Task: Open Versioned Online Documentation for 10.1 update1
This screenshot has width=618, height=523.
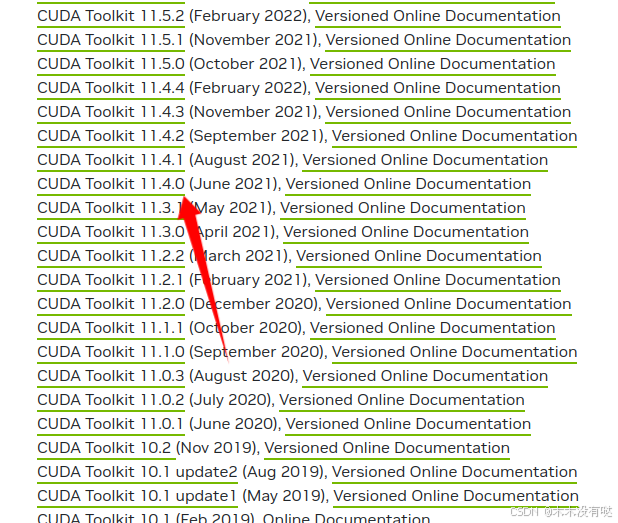Action: coord(456,497)
